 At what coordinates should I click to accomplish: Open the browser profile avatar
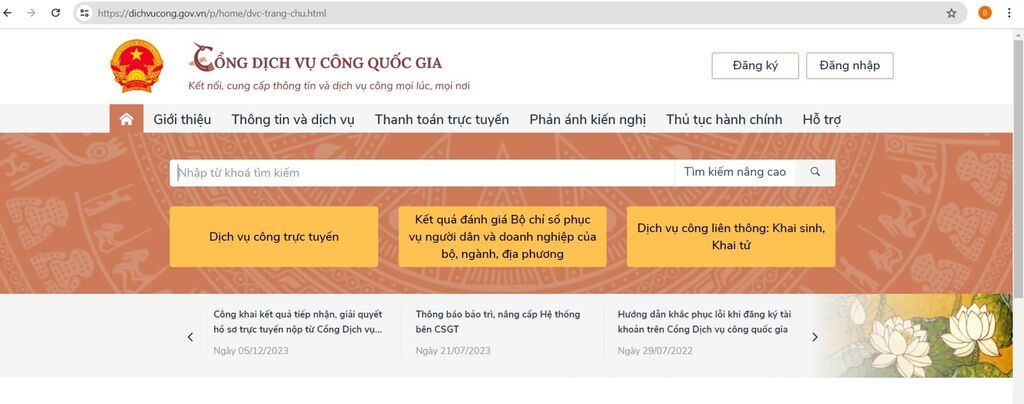(x=985, y=14)
